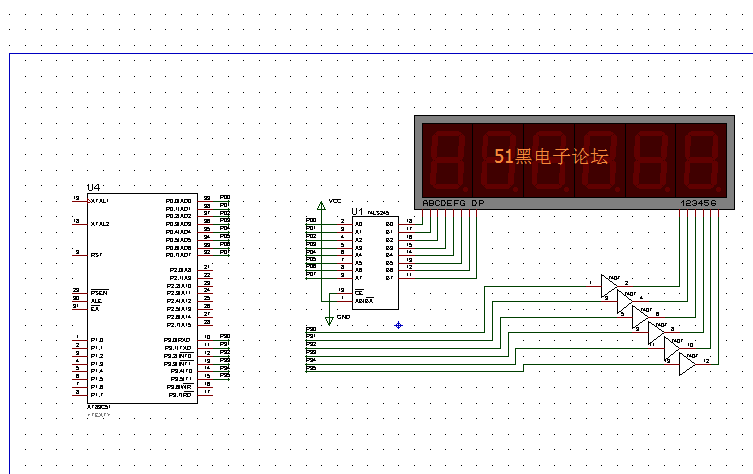Click the P30 net terminal beside U4
Image resolution: width=753 pixels, height=474 pixels.
click(224, 337)
